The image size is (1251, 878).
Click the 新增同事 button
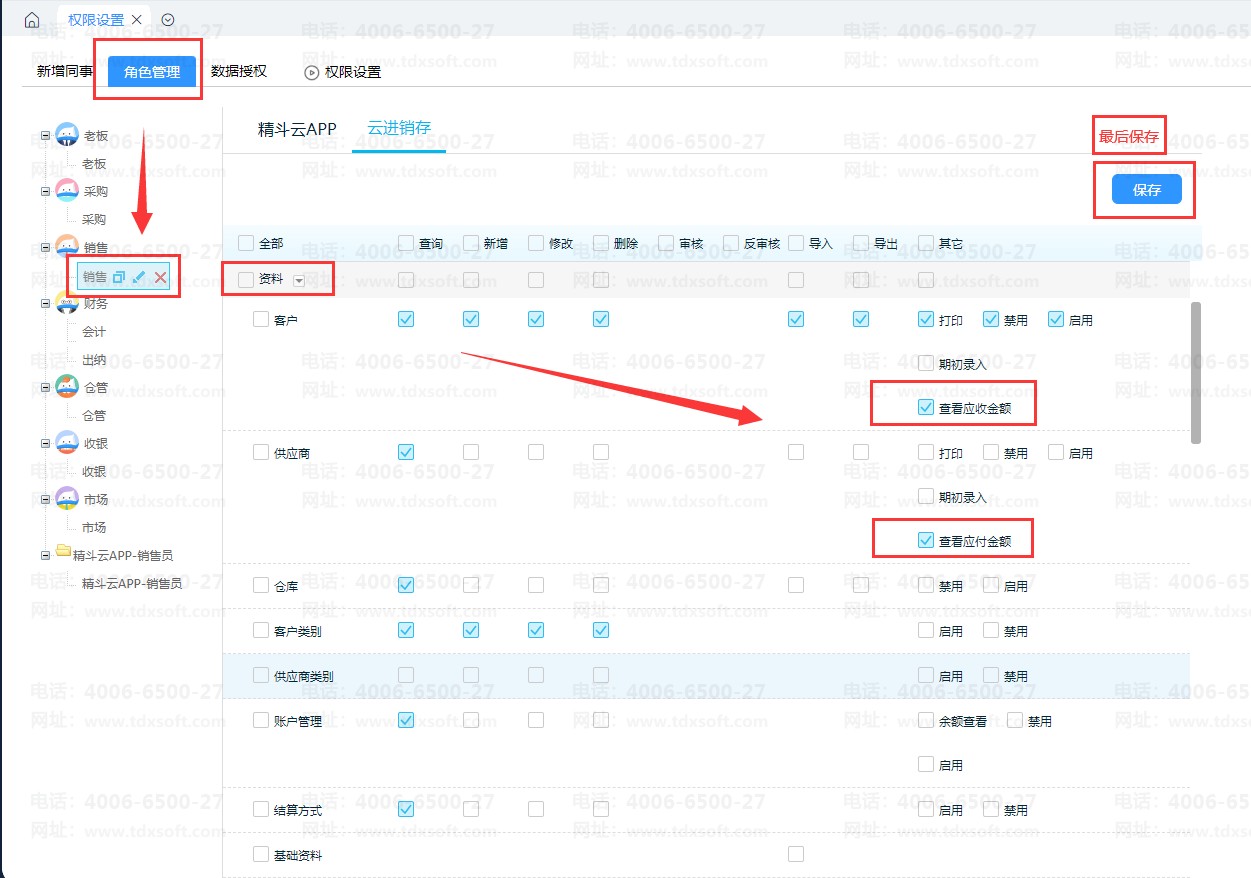(64, 72)
